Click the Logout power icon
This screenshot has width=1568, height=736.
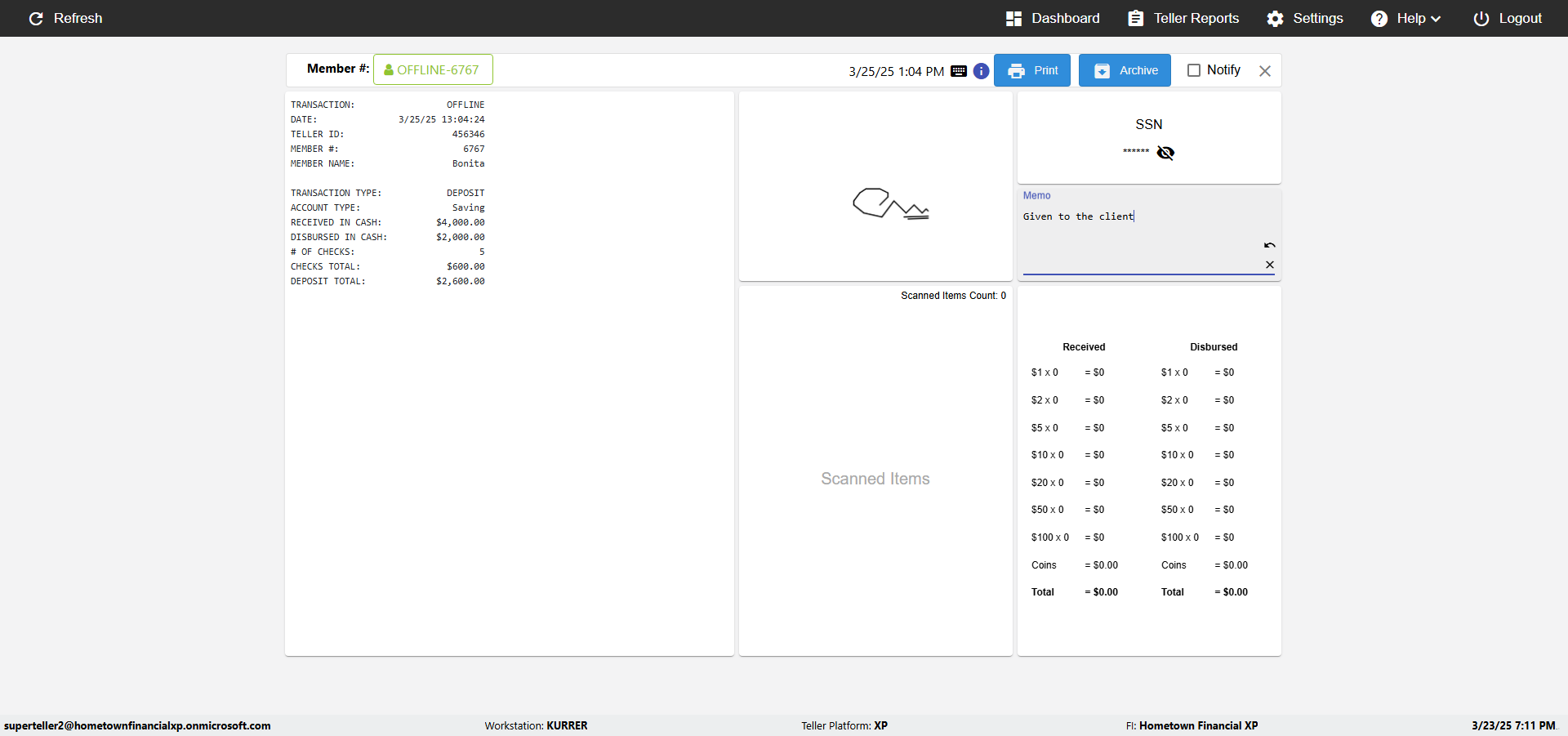(x=1481, y=19)
